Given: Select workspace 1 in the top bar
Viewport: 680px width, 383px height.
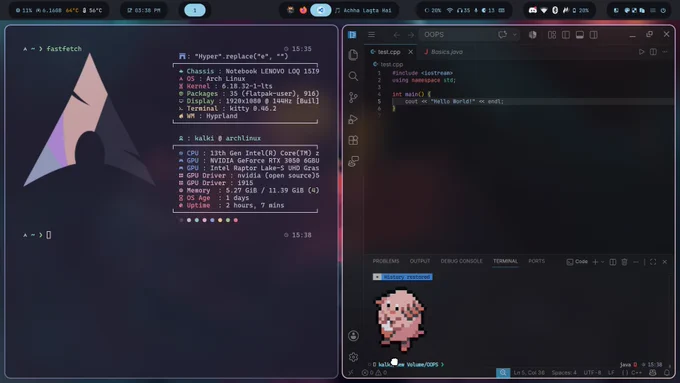Looking at the screenshot, I should (x=195, y=10).
